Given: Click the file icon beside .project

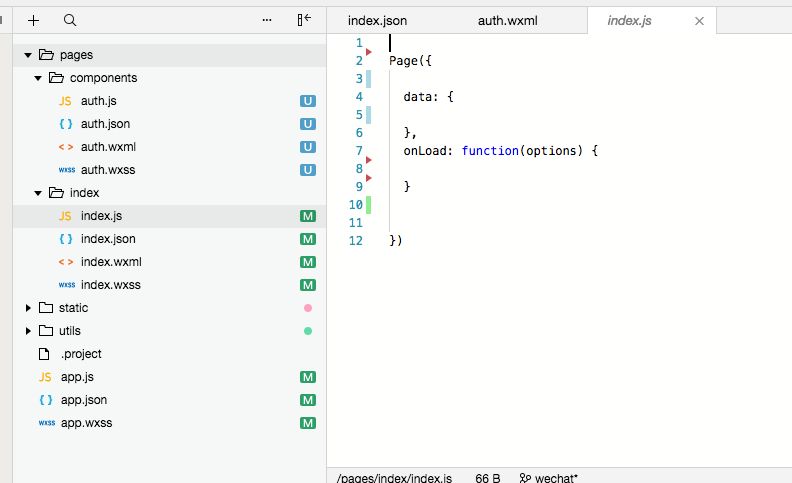Looking at the screenshot, I should [x=44, y=354].
